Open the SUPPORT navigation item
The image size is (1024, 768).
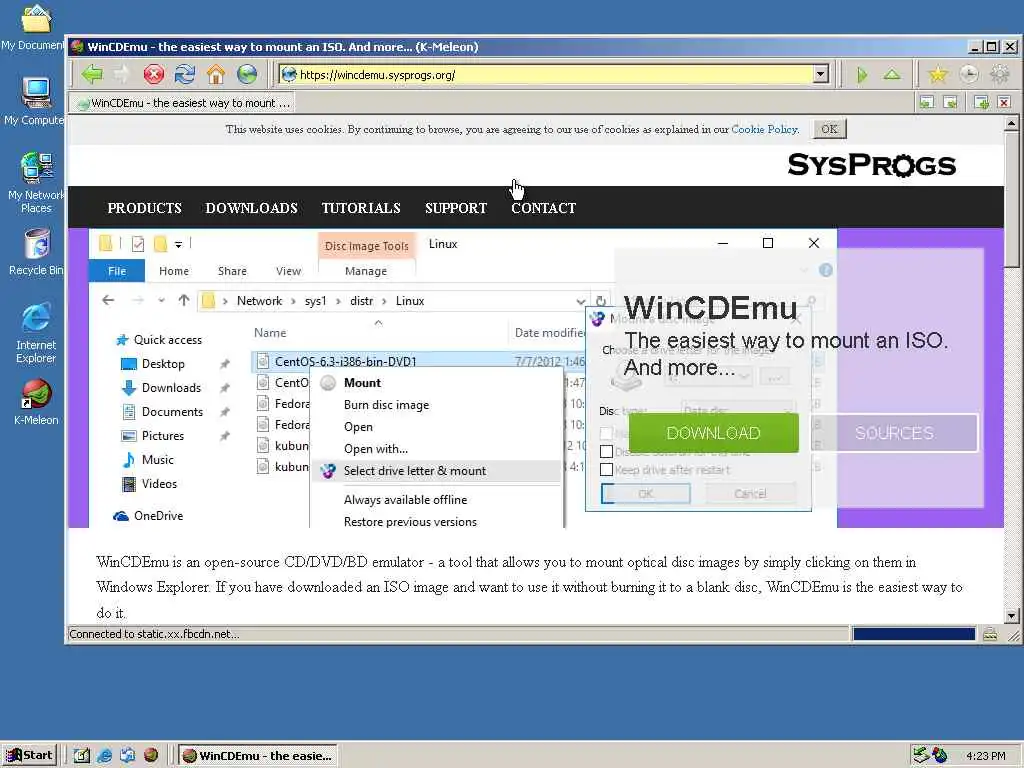pyautogui.click(x=456, y=208)
